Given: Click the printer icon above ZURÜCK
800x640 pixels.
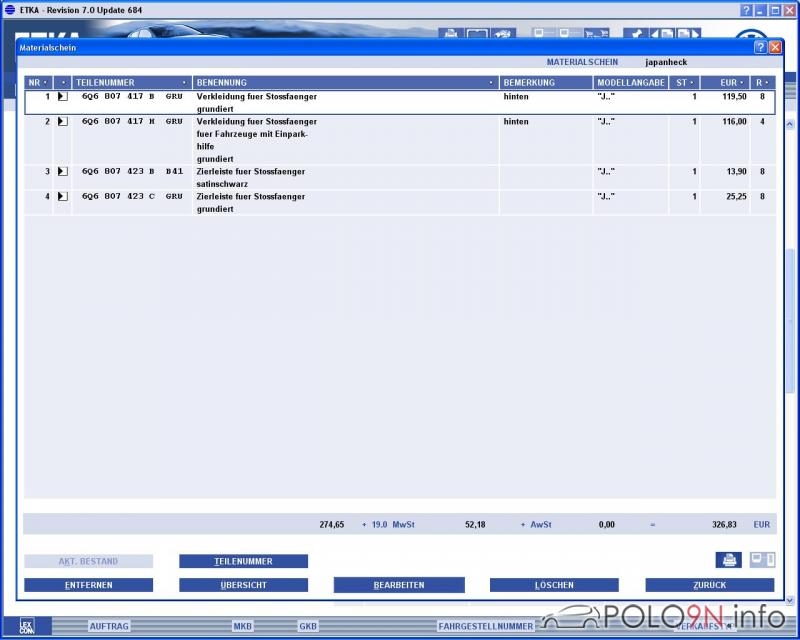Looking at the screenshot, I should (x=728, y=560).
